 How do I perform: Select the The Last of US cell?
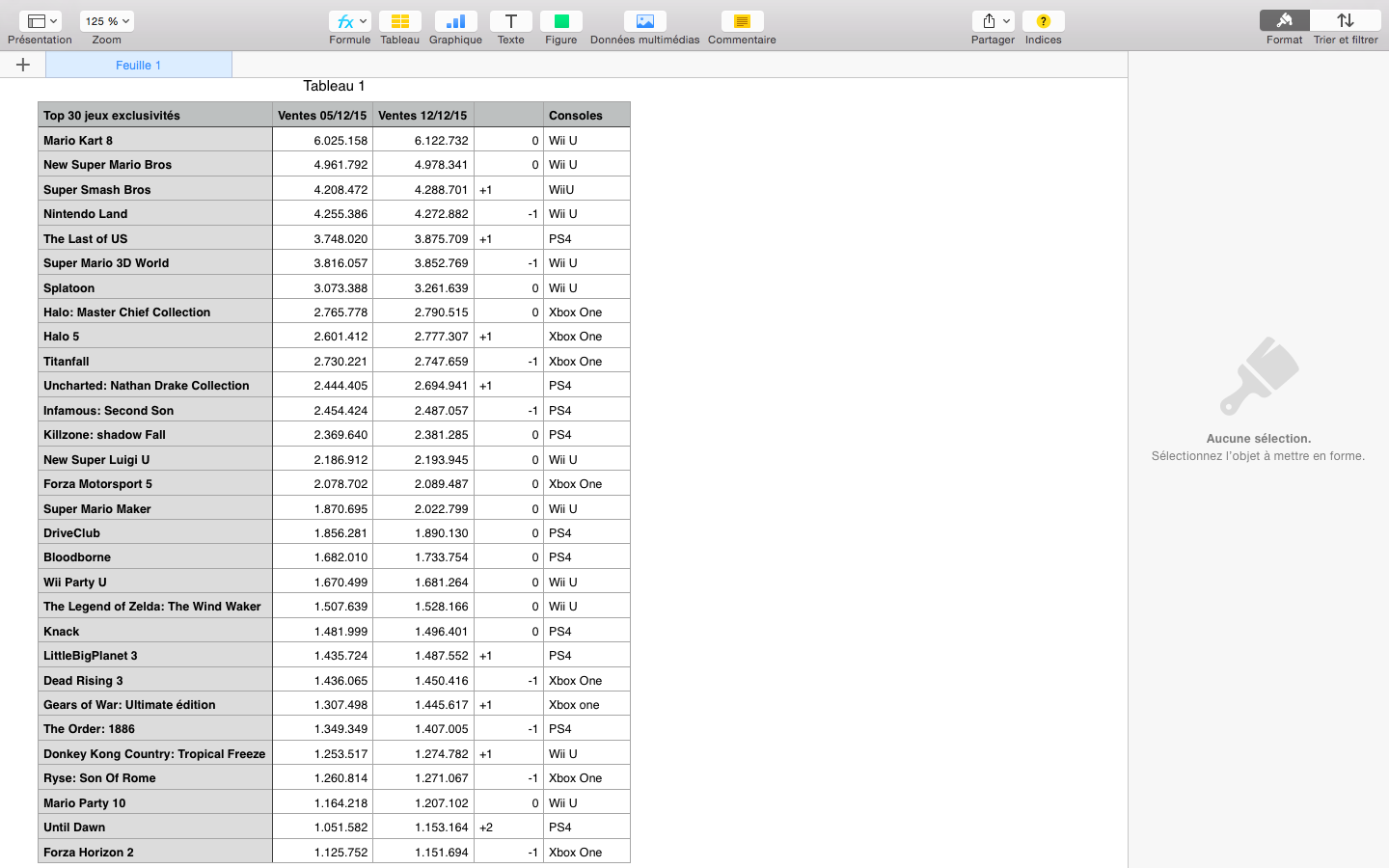coord(155,238)
